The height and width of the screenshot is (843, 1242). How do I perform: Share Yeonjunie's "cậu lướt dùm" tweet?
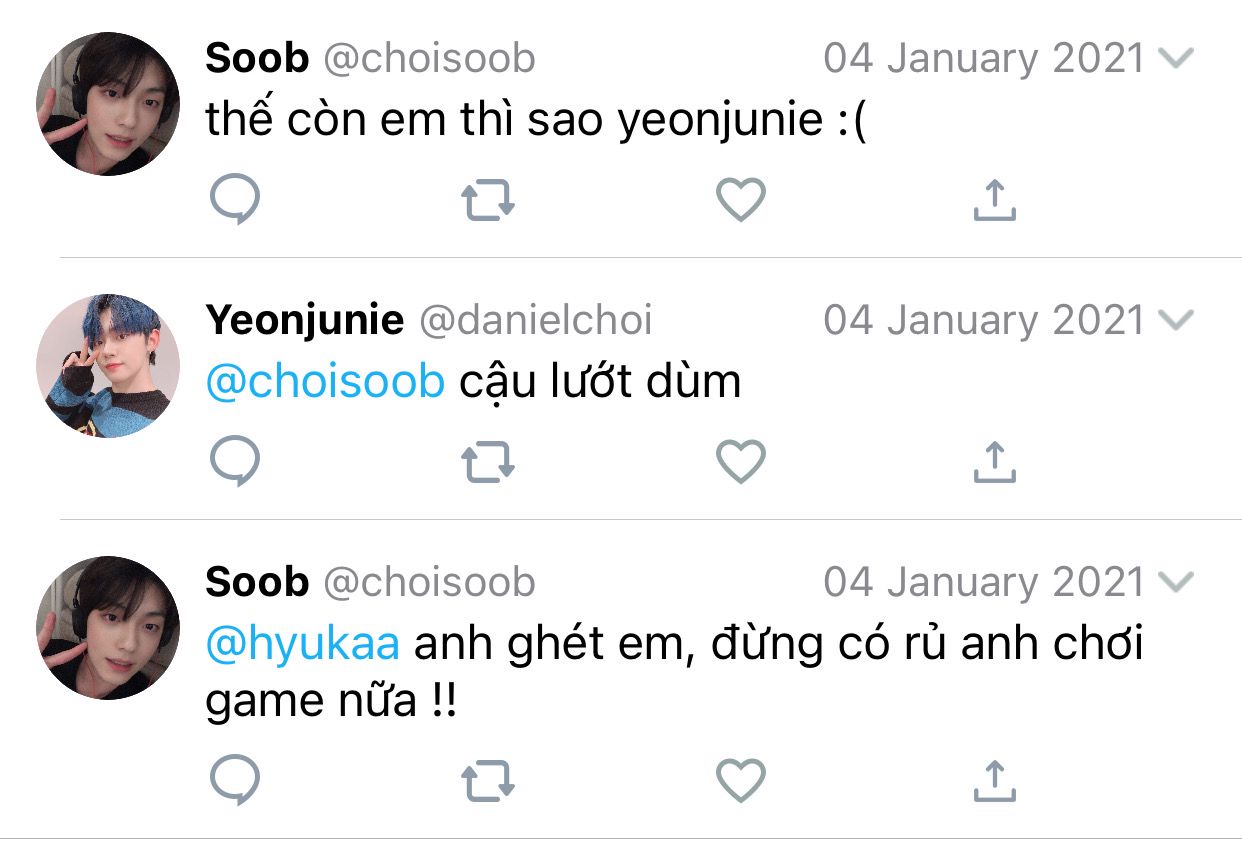[x=994, y=462]
